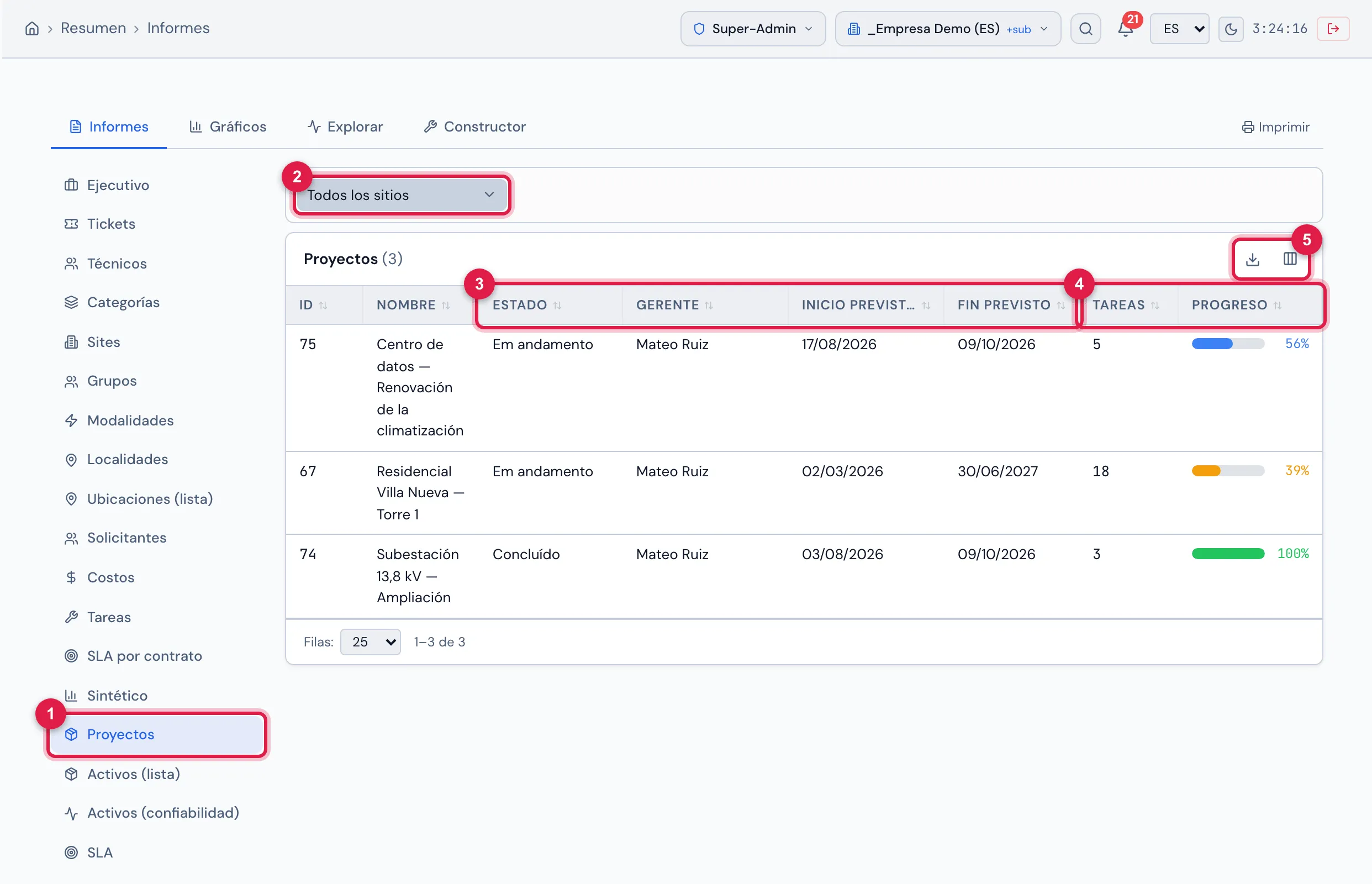Open the Todos los sitios dropdown

(401, 195)
